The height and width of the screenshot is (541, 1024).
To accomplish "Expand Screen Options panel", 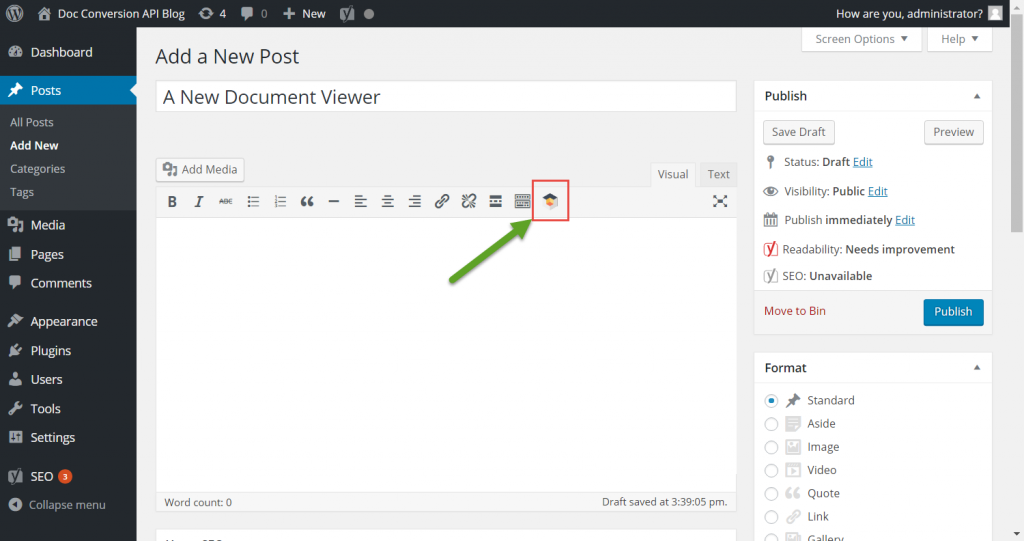I will (x=861, y=39).
